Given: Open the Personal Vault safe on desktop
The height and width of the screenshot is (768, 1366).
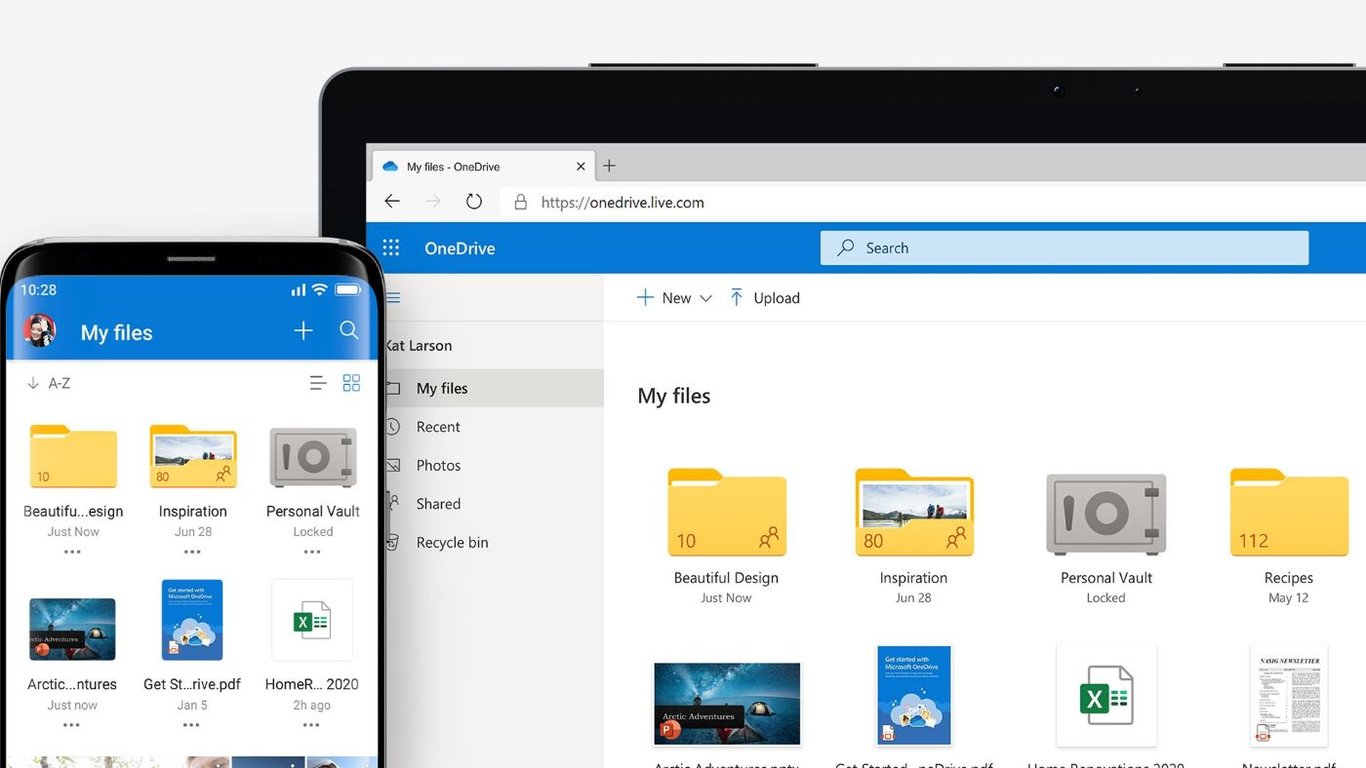Looking at the screenshot, I should pyautogui.click(x=1106, y=514).
